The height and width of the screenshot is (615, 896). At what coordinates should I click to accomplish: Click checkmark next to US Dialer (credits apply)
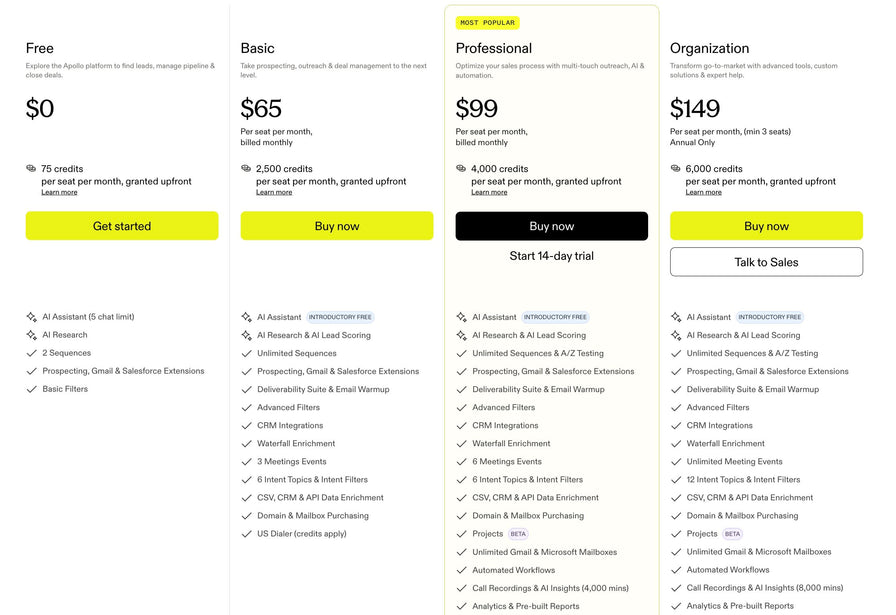[246, 534]
